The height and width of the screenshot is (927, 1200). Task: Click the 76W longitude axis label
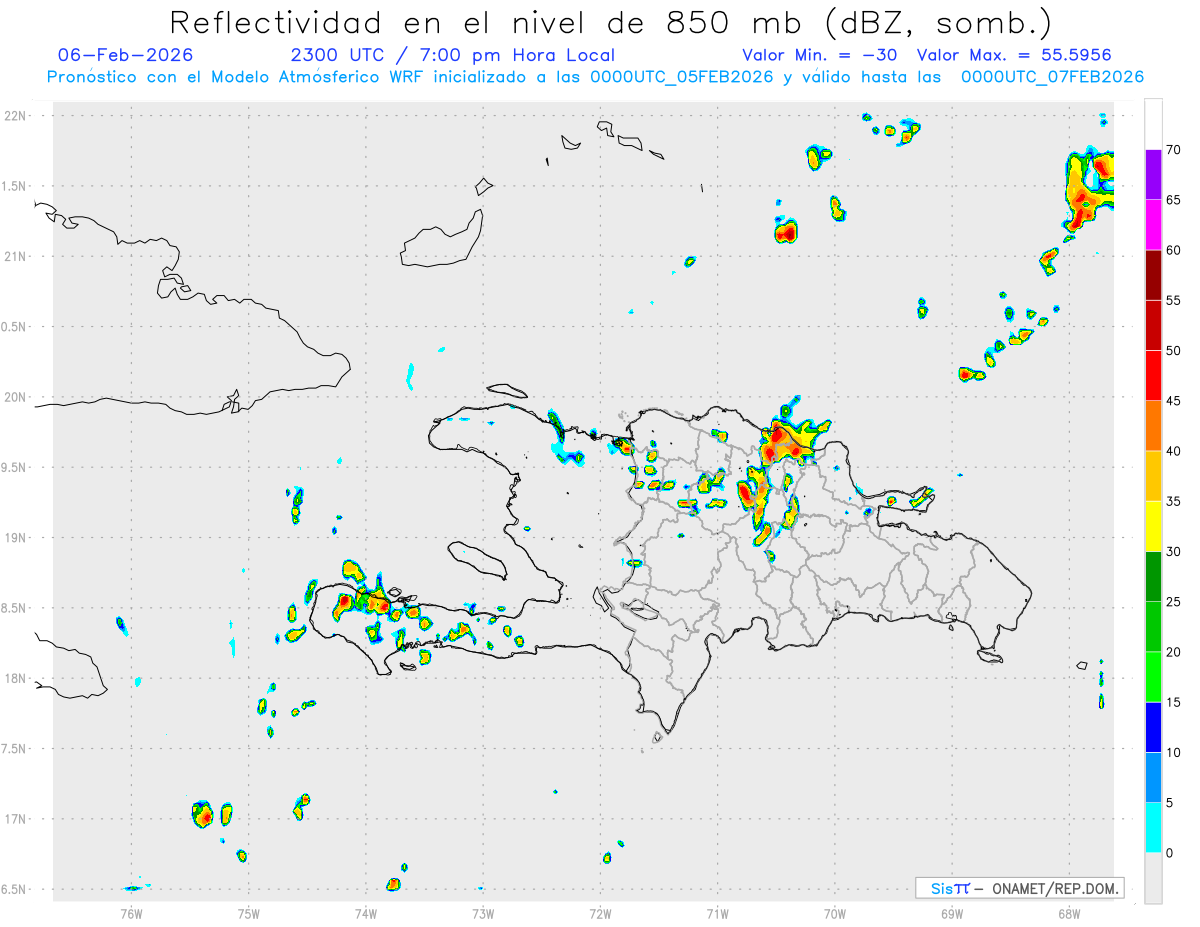pos(131,913)
